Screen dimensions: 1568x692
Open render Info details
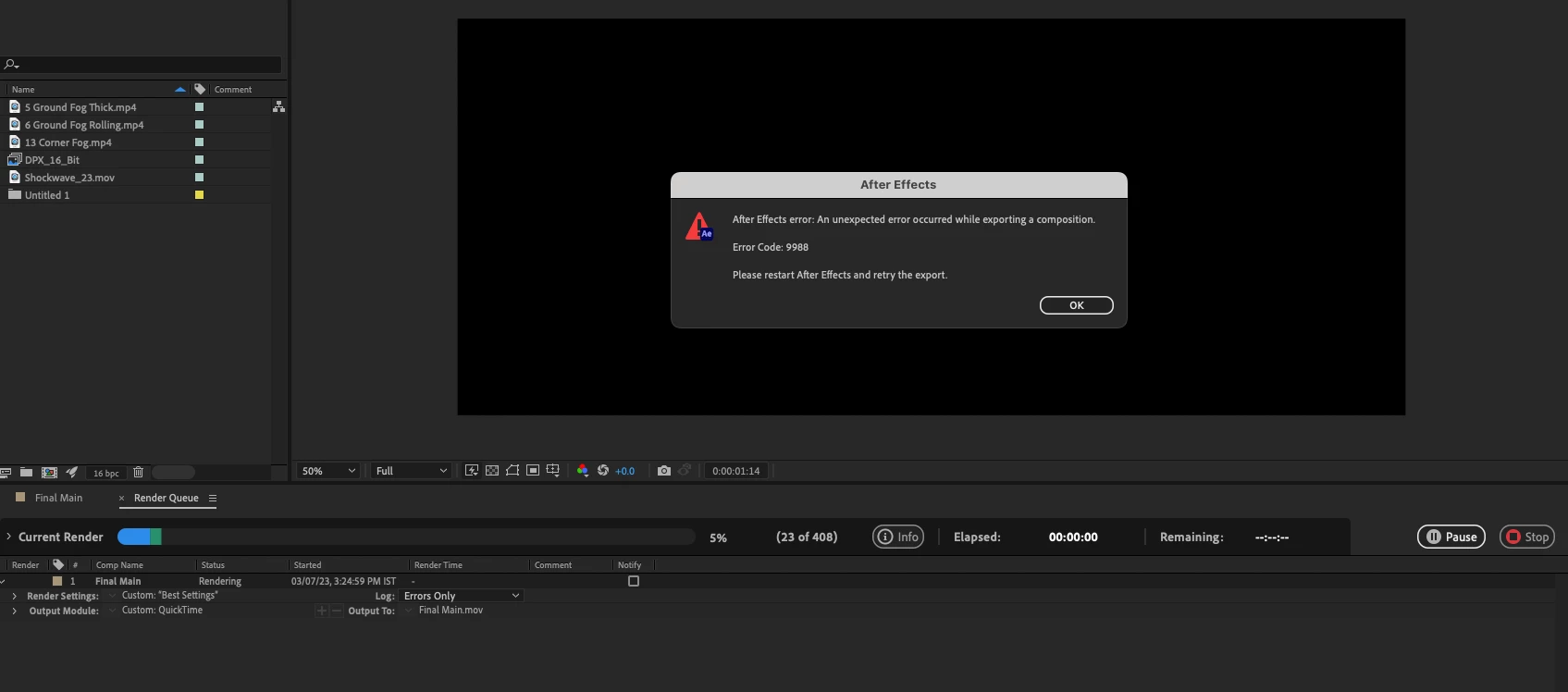pos(898,537)
